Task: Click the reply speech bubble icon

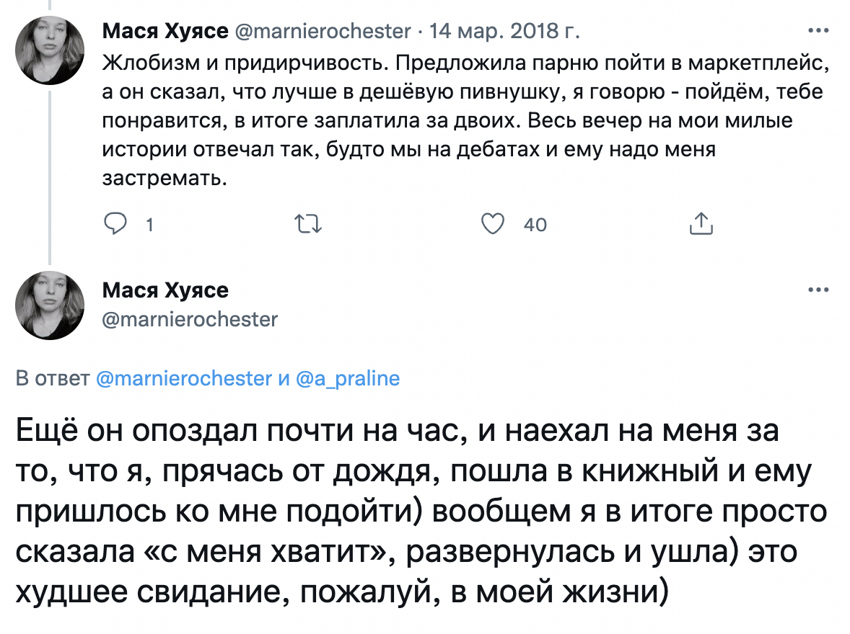Action: [118, 224]
